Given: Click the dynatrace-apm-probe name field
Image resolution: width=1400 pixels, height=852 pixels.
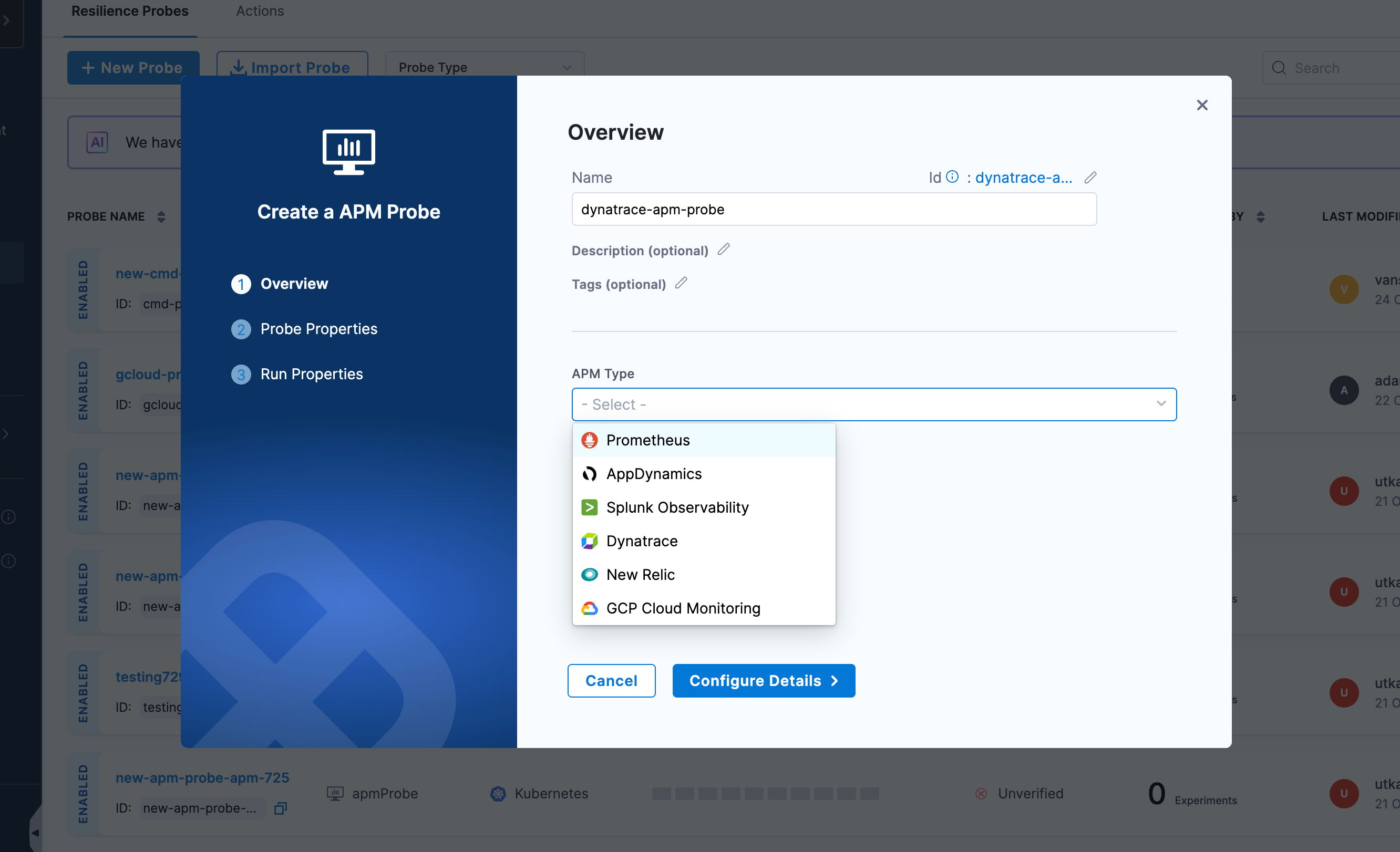Looking at the screenshot, I should 833,209.
